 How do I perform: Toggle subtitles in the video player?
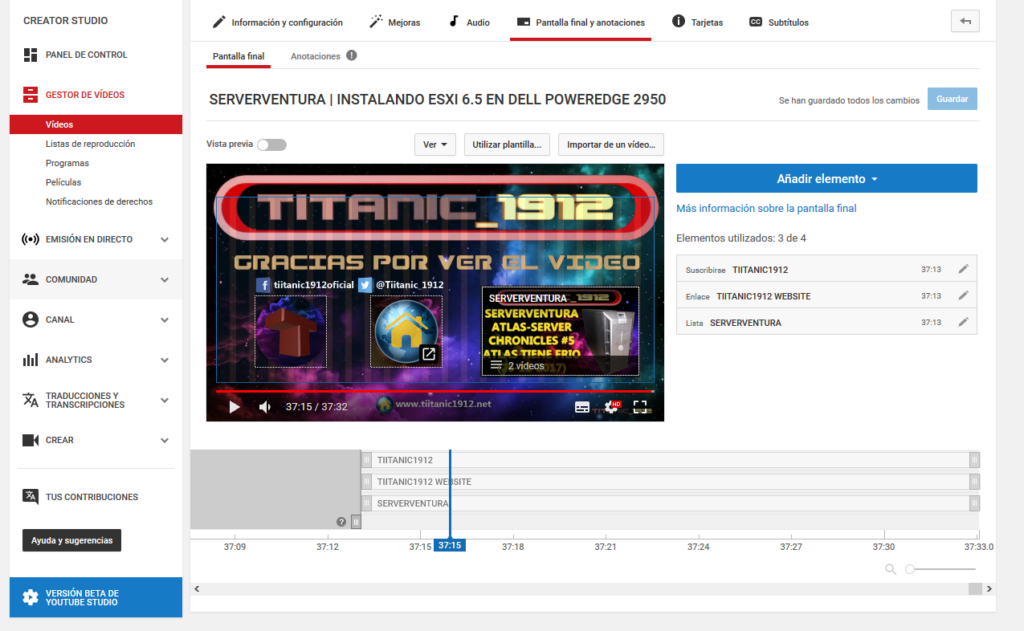pos(582,408)
